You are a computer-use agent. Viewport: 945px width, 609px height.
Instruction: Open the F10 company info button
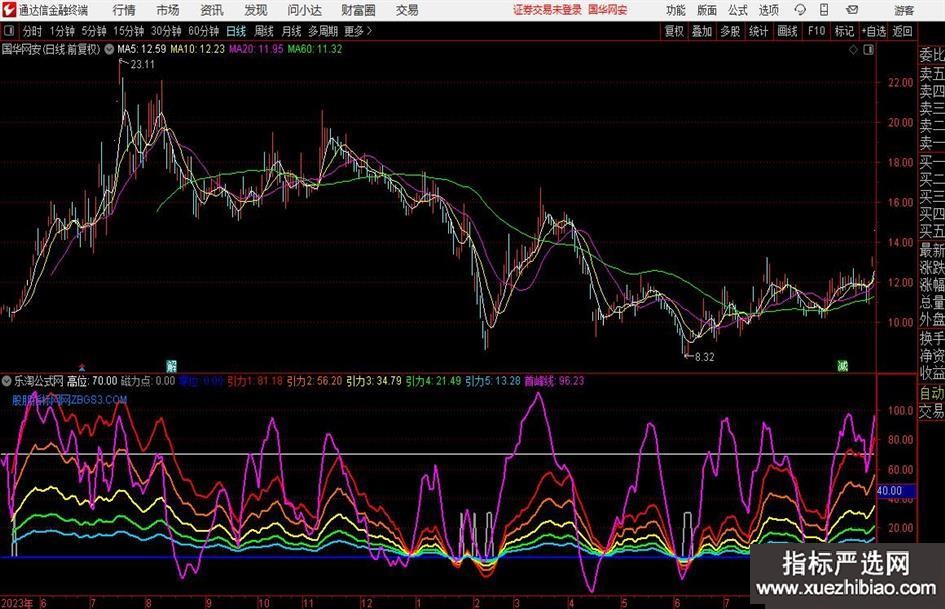pos(816,31)
